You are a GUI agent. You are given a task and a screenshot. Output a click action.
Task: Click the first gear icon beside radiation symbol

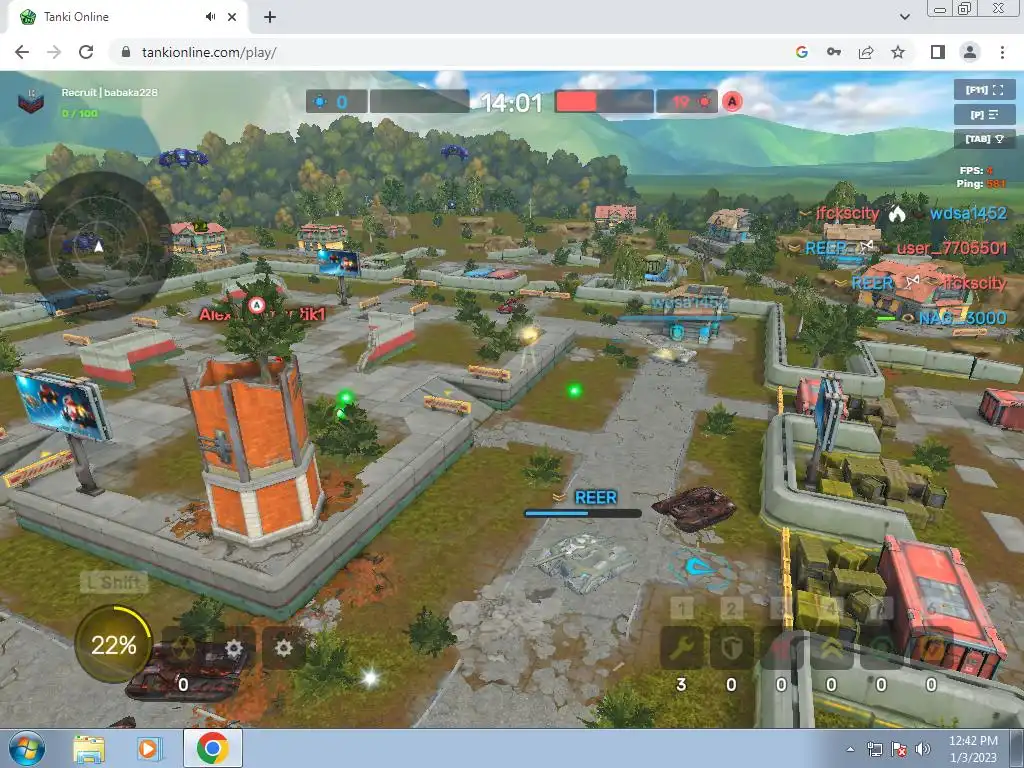(x=234, y=648)
